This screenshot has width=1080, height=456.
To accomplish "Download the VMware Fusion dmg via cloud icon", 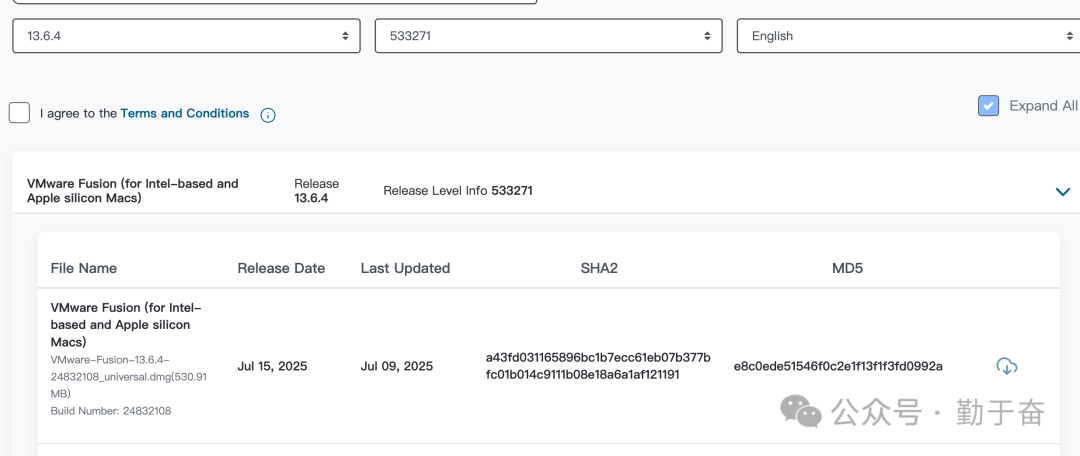I will coord(1007,366).
